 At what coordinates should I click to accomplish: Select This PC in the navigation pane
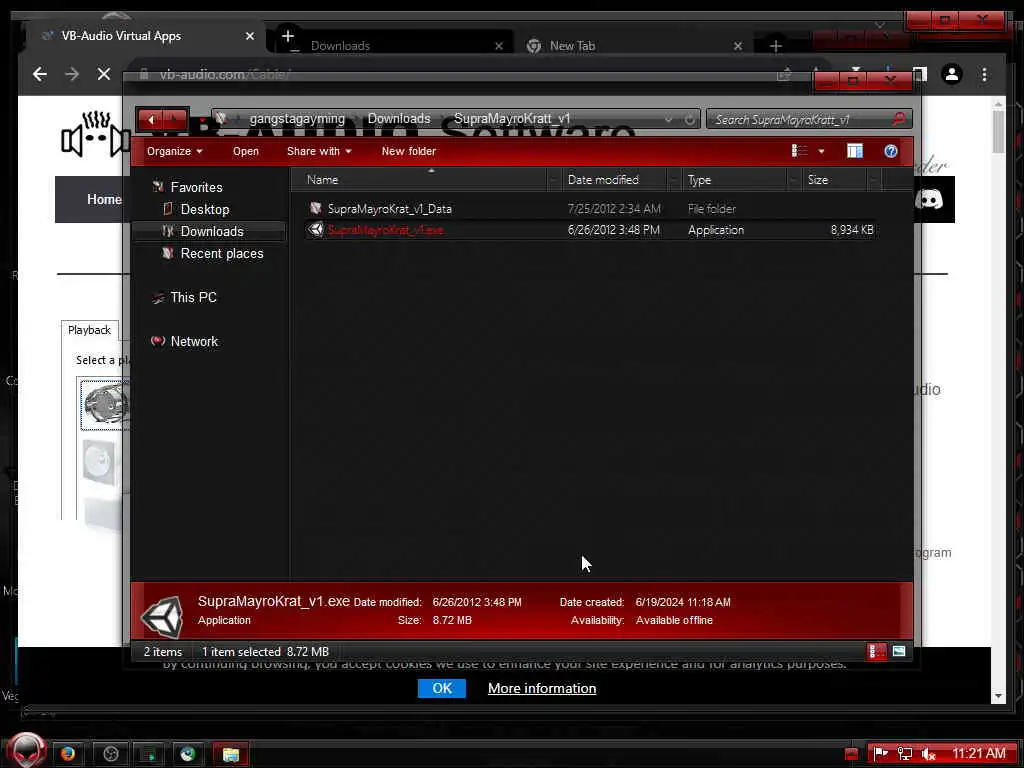point(193,297)
